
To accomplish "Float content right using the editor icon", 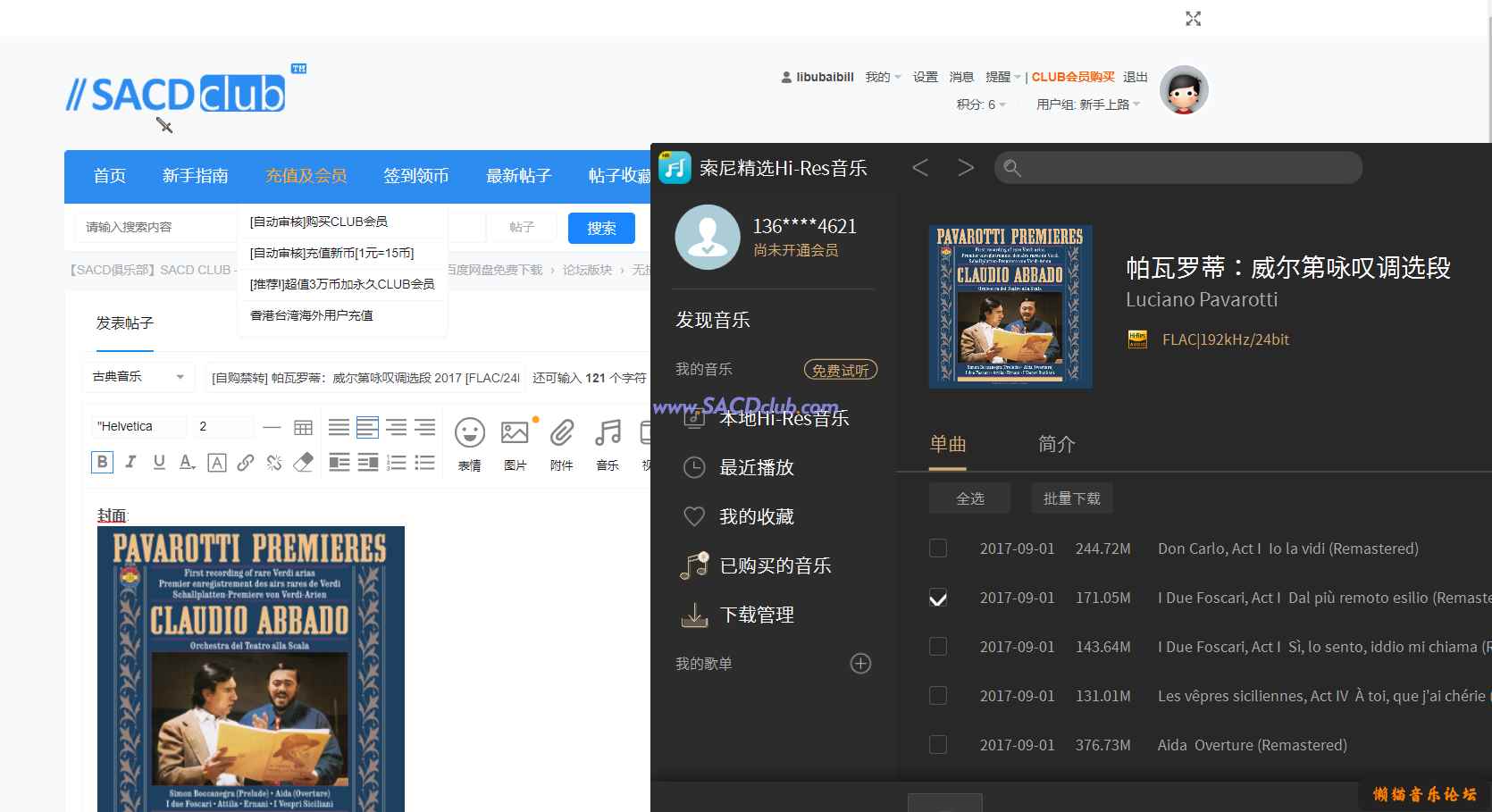I will pos(367,462).
